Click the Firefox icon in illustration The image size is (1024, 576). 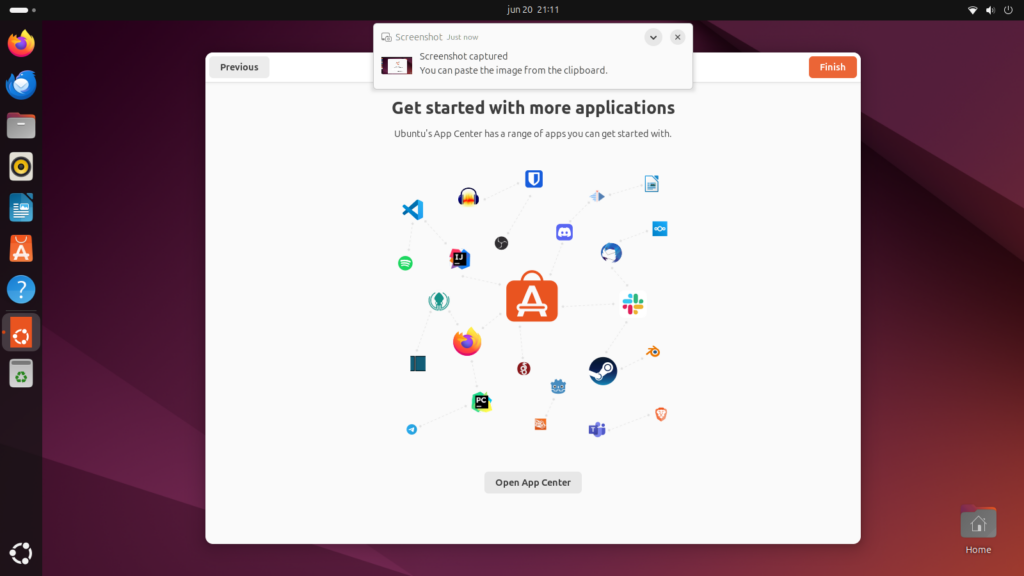tap(467, 342)
